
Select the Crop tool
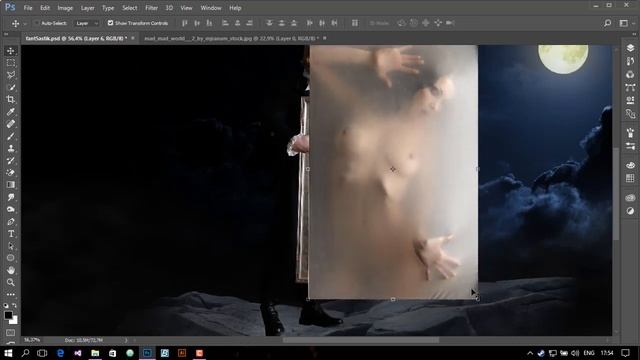click(11, 100)
